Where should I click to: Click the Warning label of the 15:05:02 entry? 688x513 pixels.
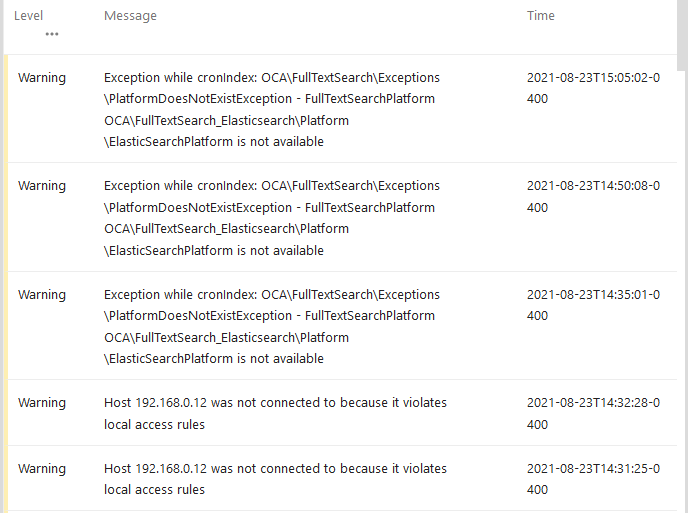tap(42, 78)
